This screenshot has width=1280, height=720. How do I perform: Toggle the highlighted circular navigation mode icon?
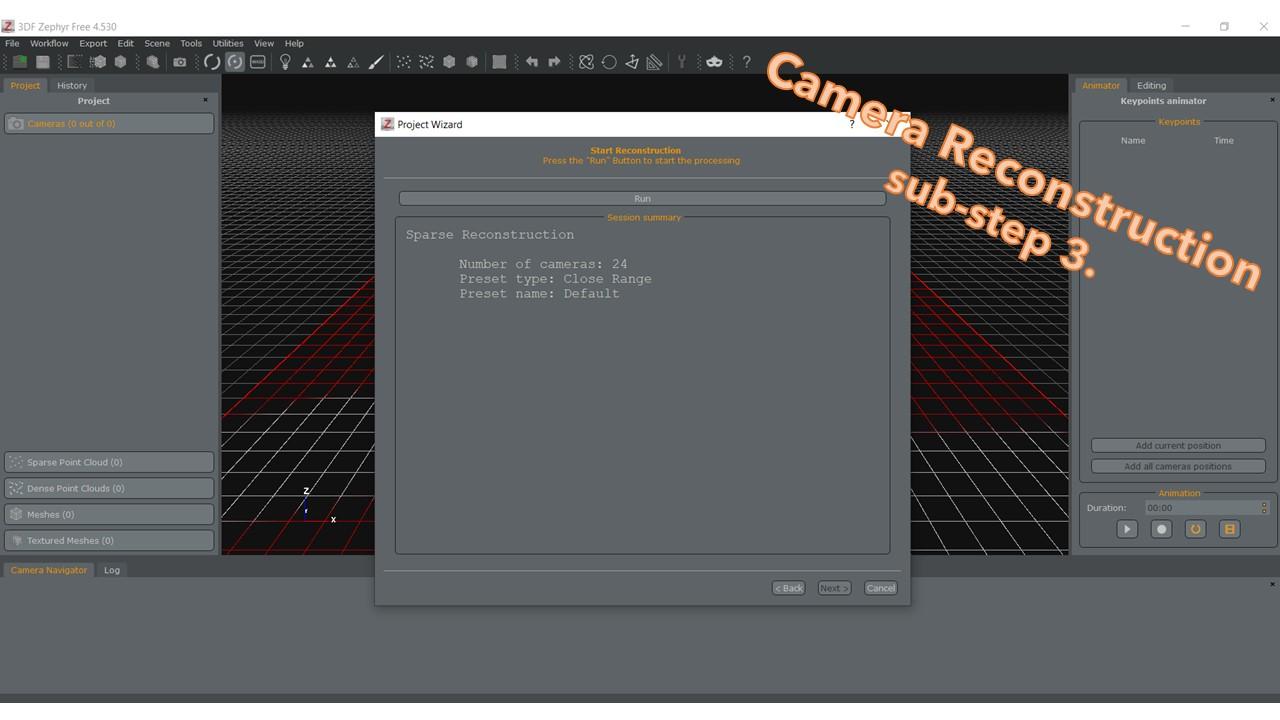[x=235, y=62]
